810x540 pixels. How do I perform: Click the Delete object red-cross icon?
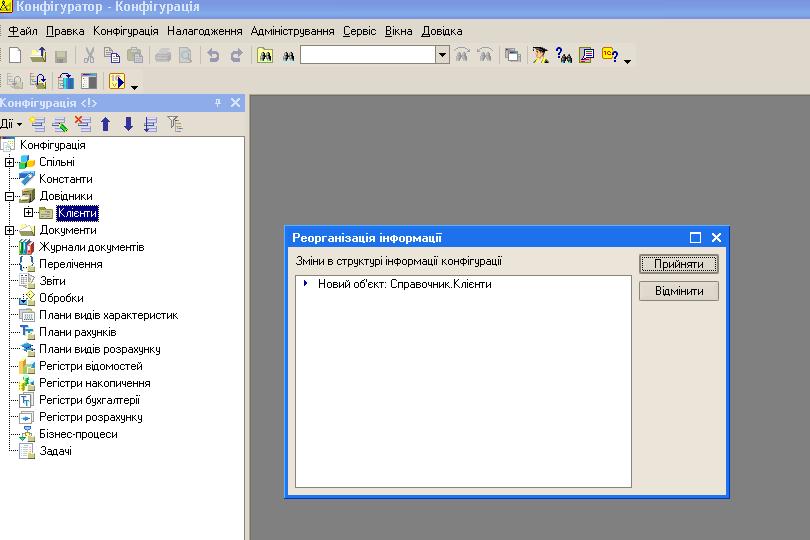[x=83, y=124]
